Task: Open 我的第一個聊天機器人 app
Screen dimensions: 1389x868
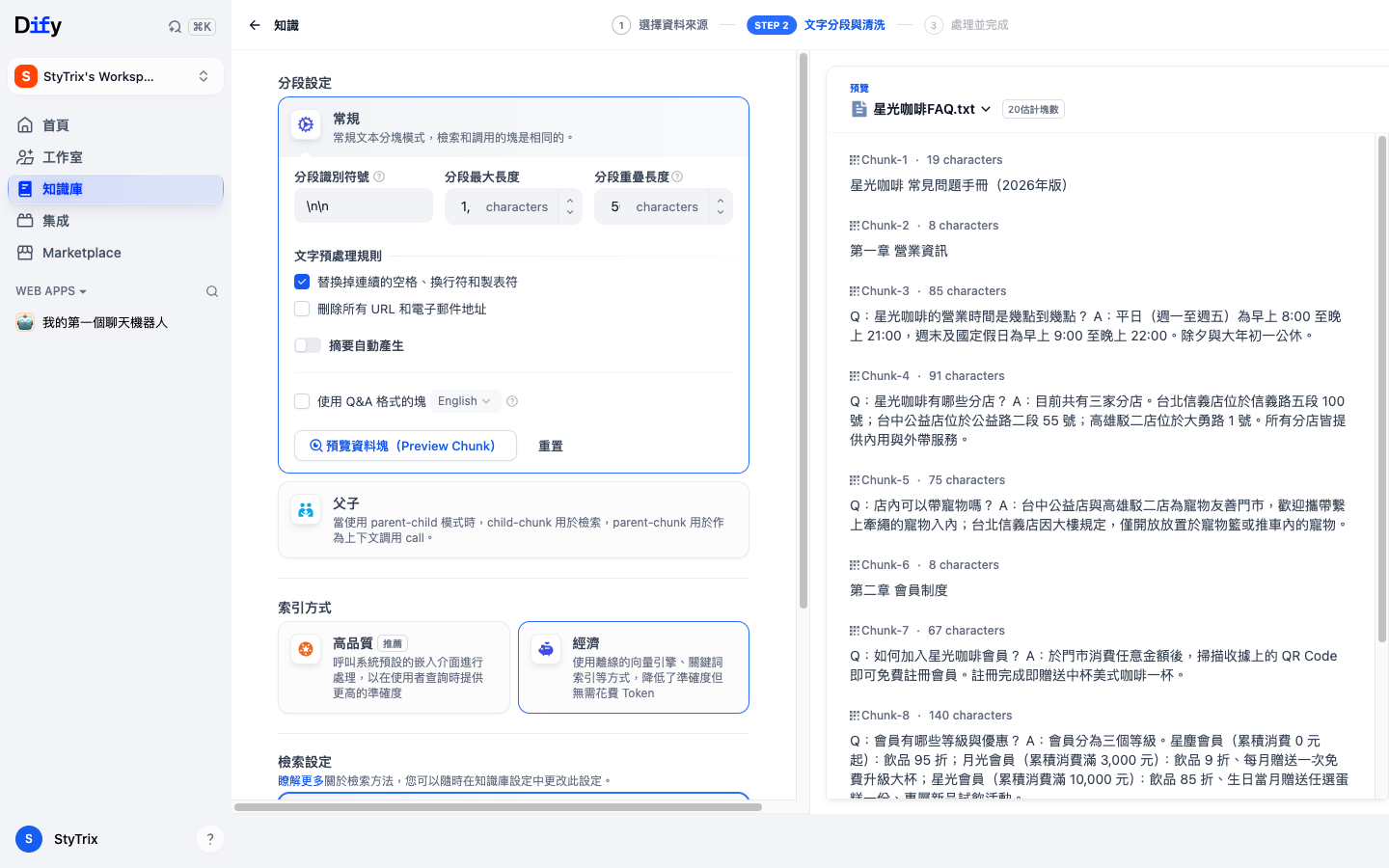Action: (116, 322)
